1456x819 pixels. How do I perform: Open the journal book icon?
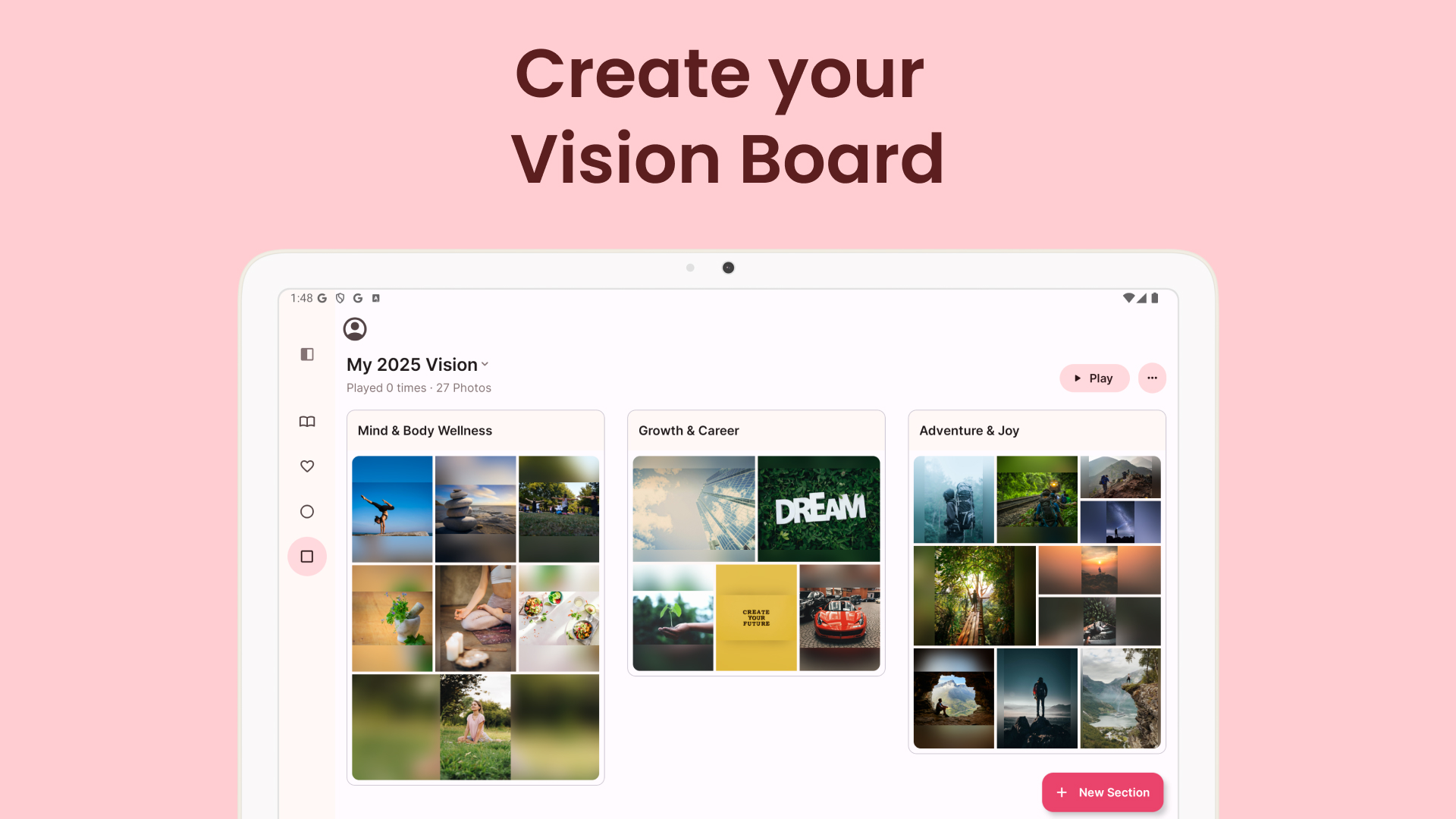(307, 422)
